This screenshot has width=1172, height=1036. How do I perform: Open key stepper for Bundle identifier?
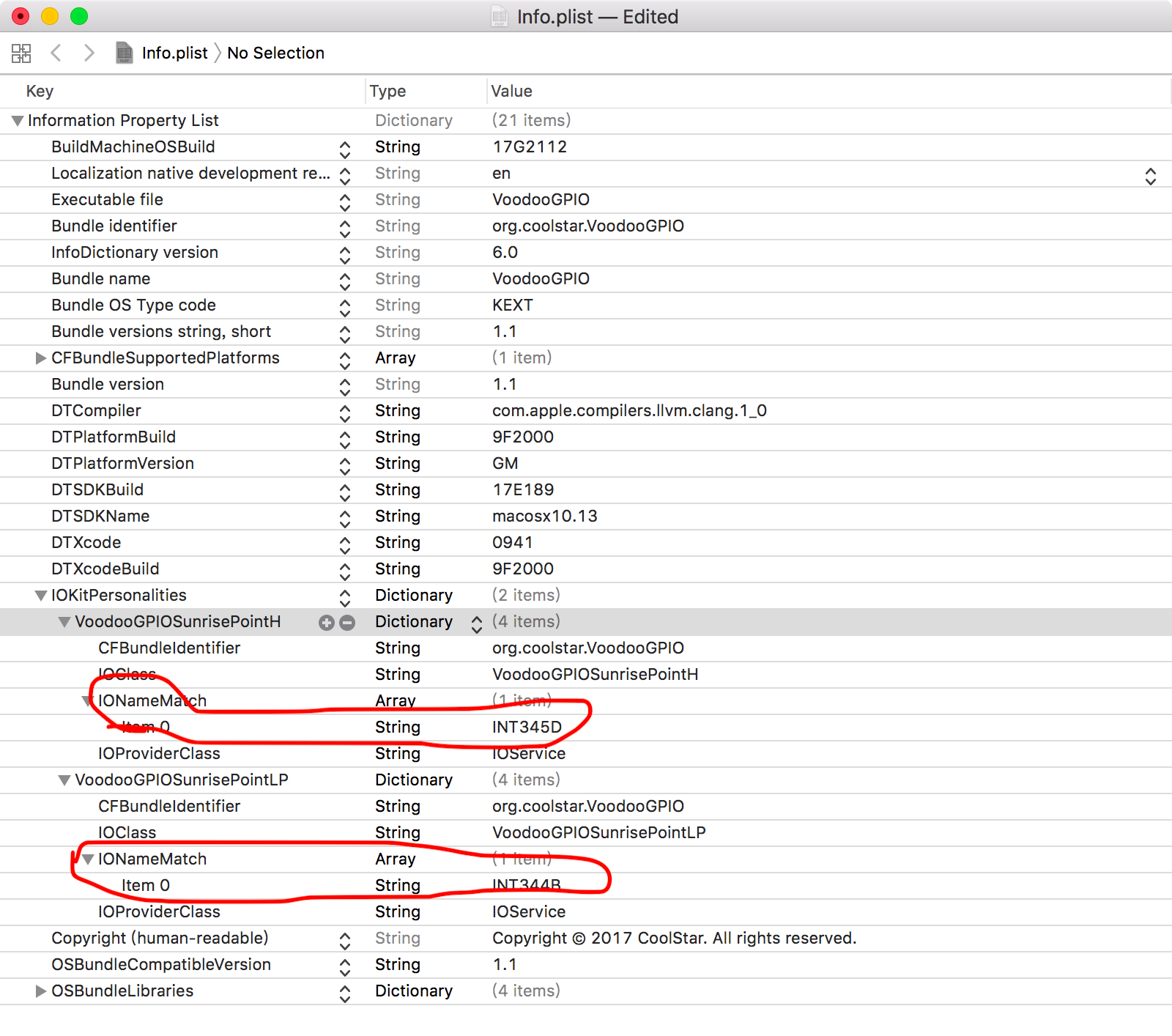tap(345, 229)
